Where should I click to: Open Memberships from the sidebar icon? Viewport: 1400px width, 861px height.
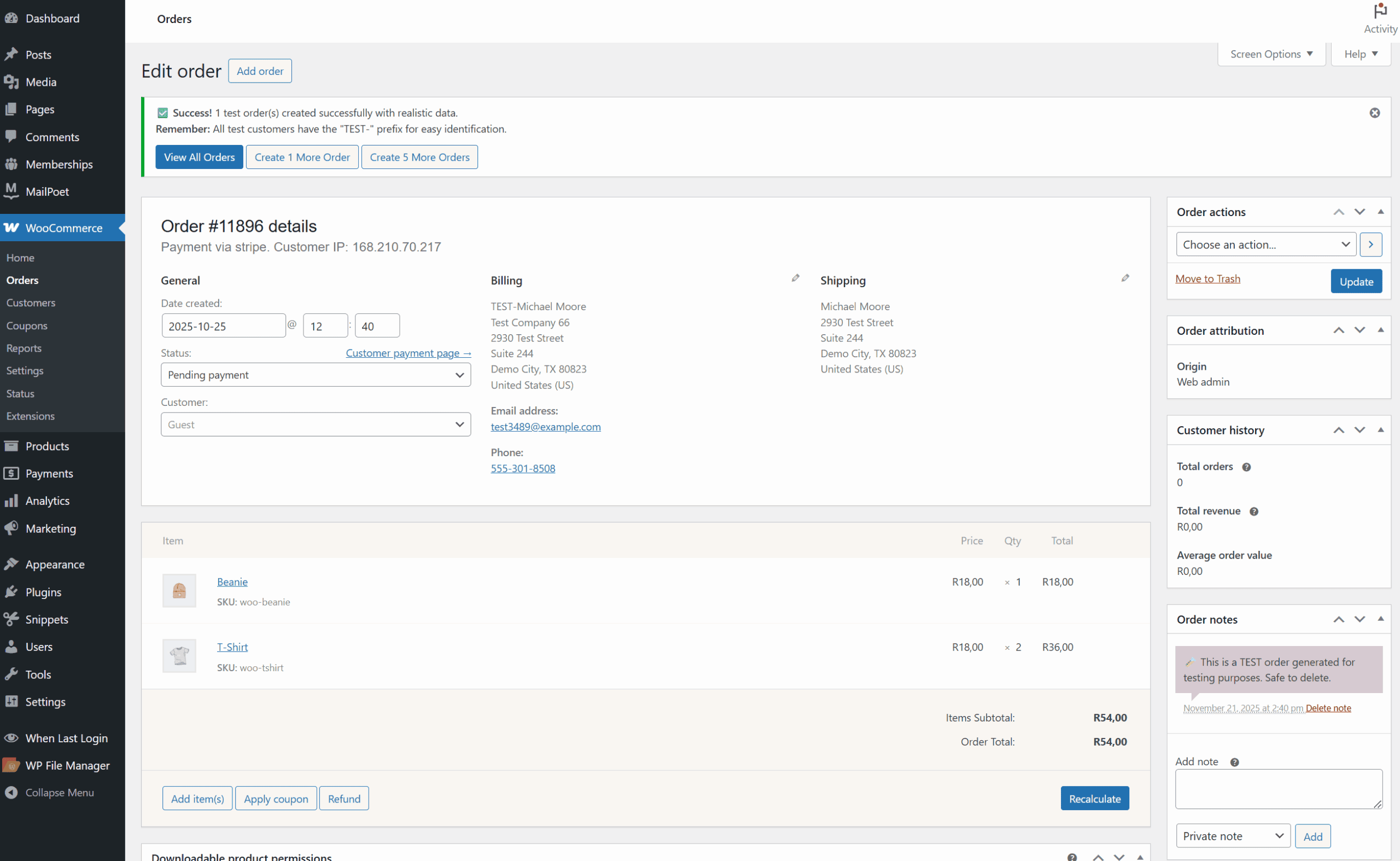click(x=11, y=164)
